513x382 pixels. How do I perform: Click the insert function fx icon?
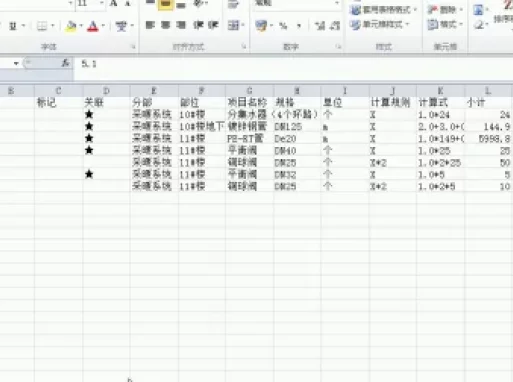pyautogui.click(x=66, y=63)
